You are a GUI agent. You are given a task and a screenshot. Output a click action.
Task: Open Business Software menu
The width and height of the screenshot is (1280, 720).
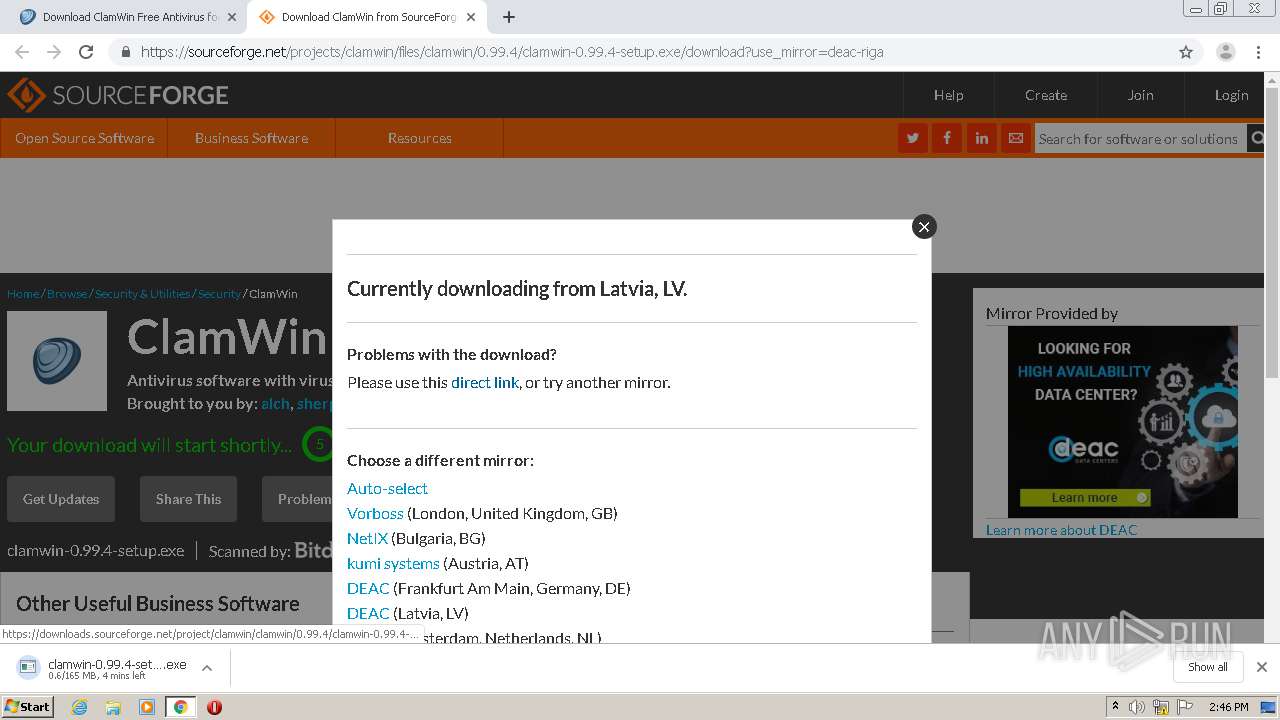(x=251, y=138)
